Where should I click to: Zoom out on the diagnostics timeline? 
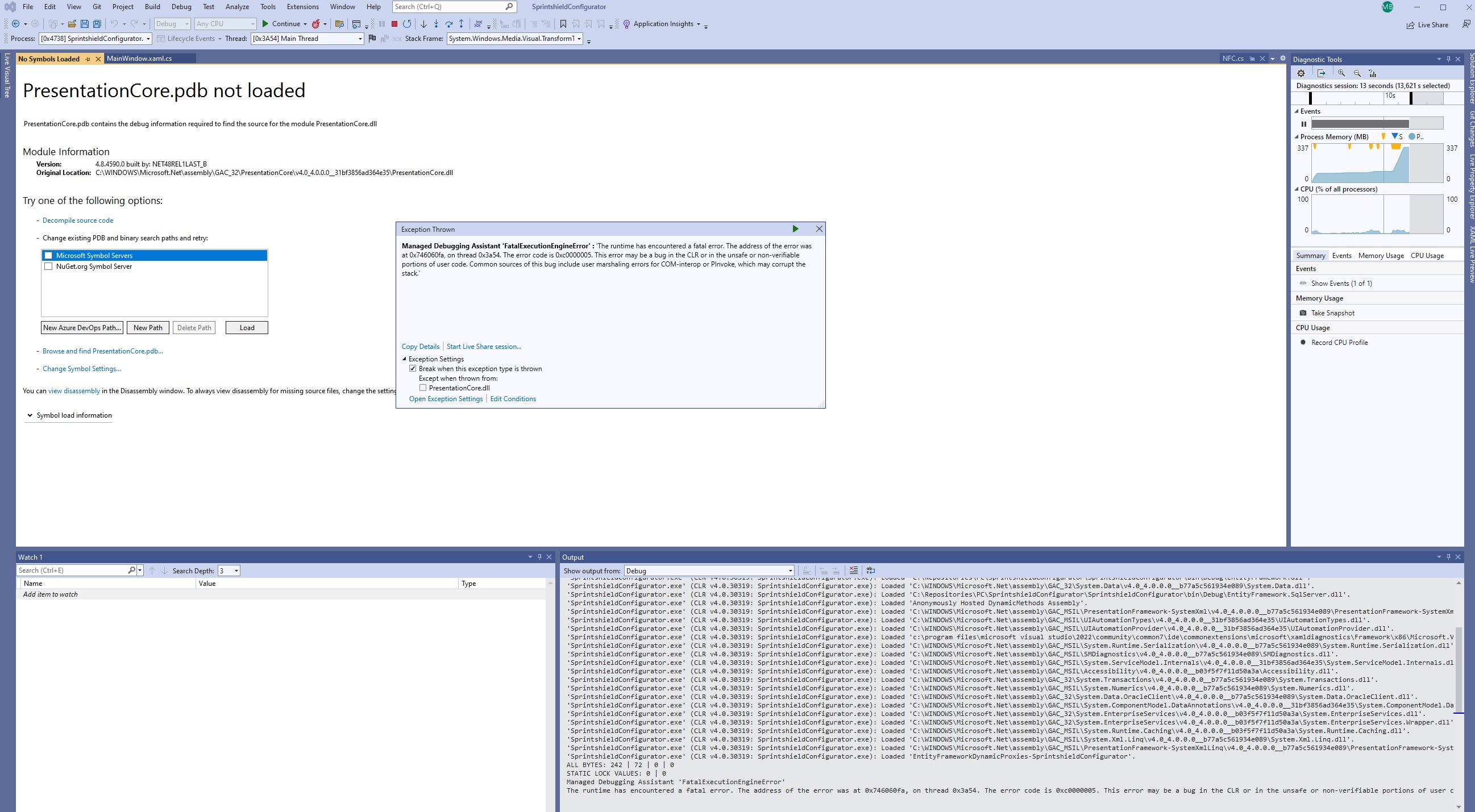pyautogui.click(x=1357, y=73)
